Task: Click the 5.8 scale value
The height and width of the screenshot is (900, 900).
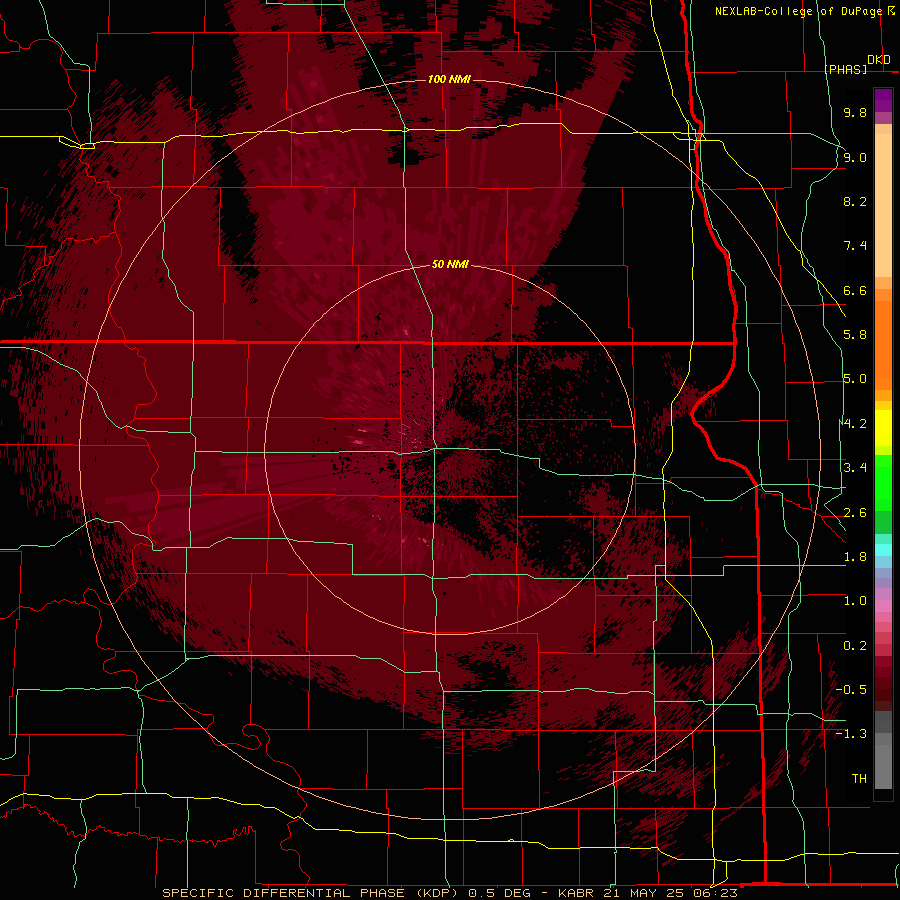Action: point(855,335)
